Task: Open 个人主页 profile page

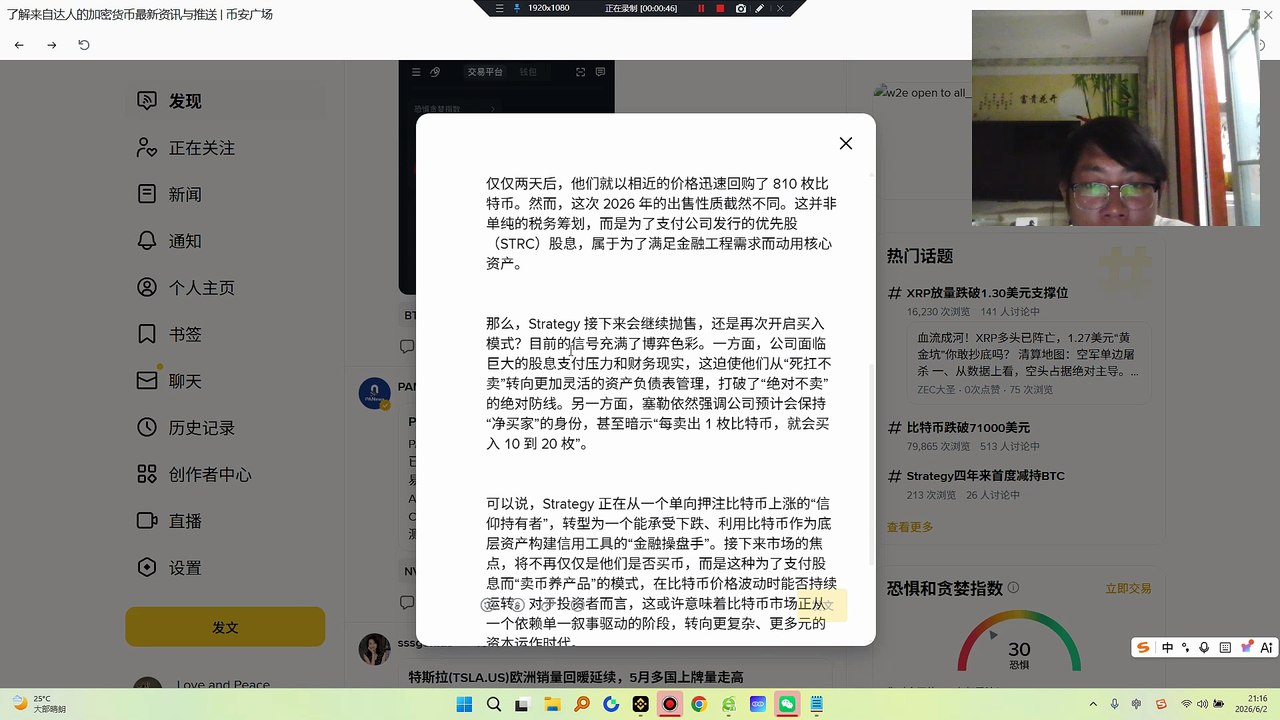Action: click(x=202, y=288)
